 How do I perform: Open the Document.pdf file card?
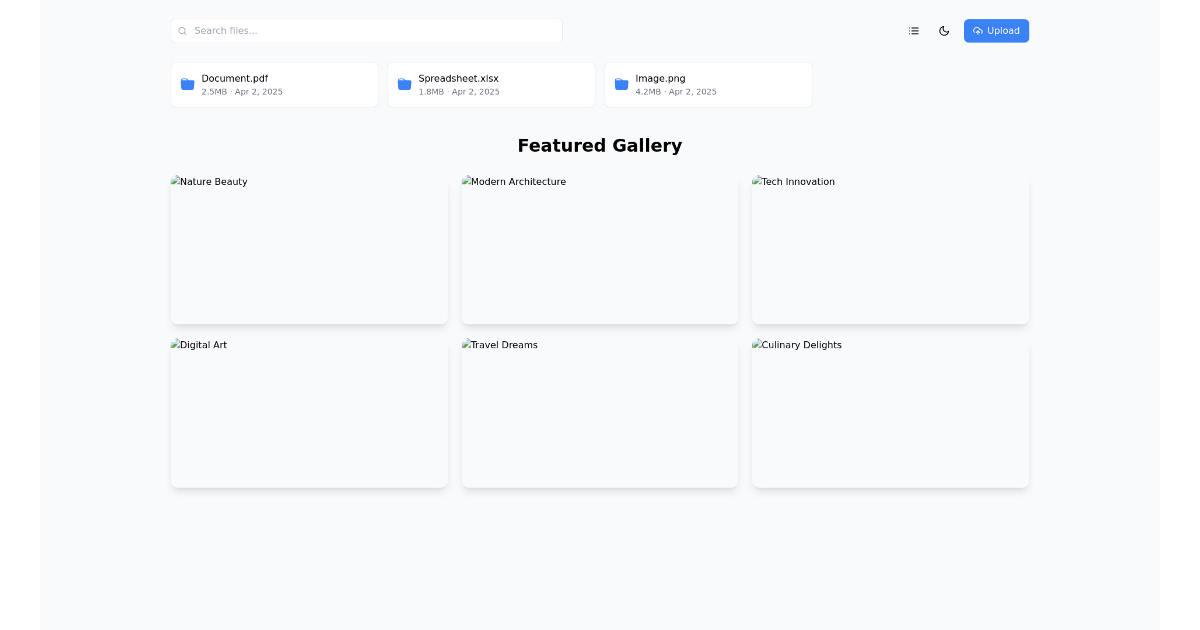(x=274, y=84)
